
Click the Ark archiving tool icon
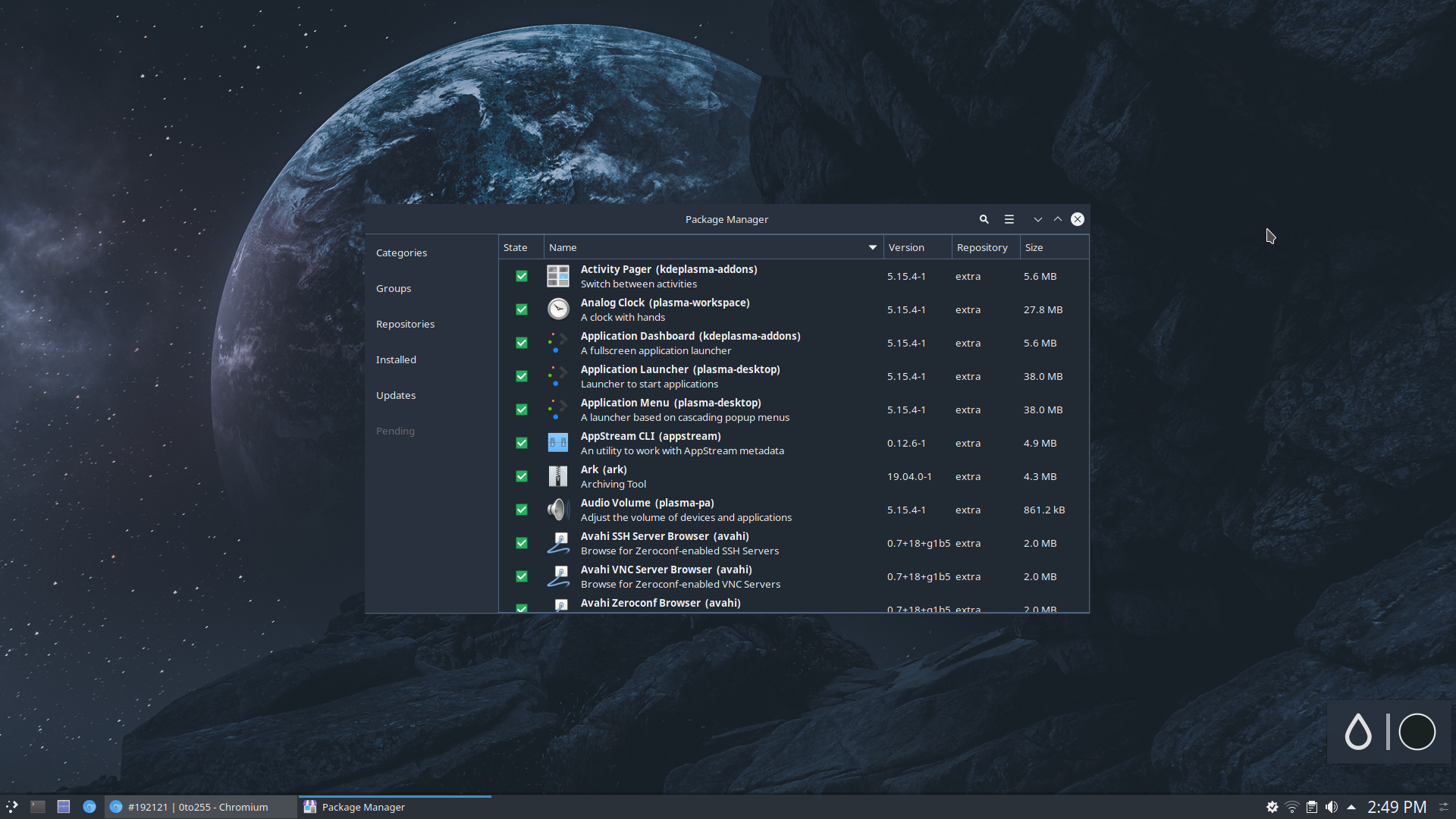558,476
